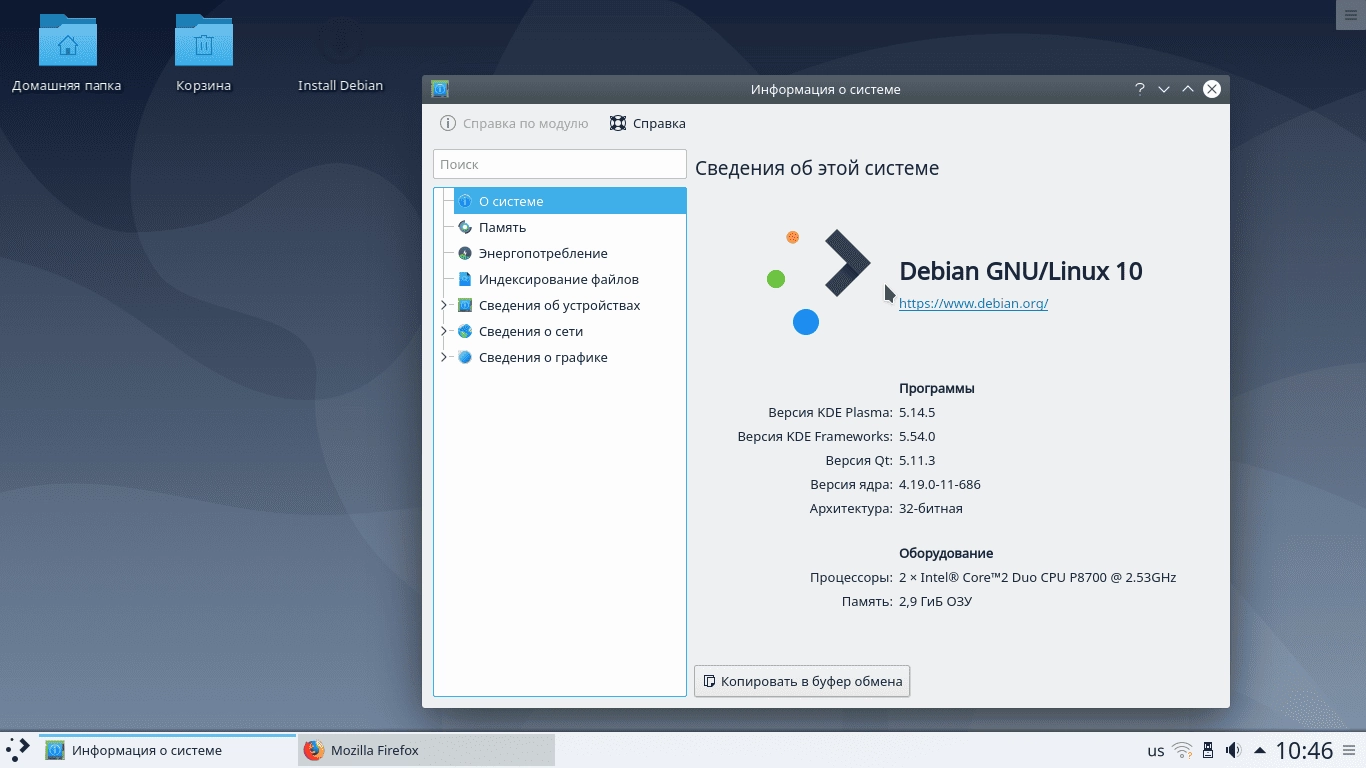Viewport: 1366px width, 768px height.
Task: Click the us keyboard layout indicator
Action: coord(1156,751)
